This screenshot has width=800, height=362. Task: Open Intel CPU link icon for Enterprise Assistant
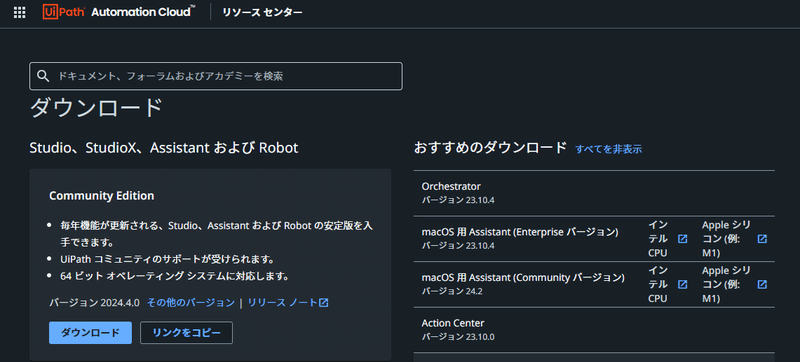(x=682, y=239)
